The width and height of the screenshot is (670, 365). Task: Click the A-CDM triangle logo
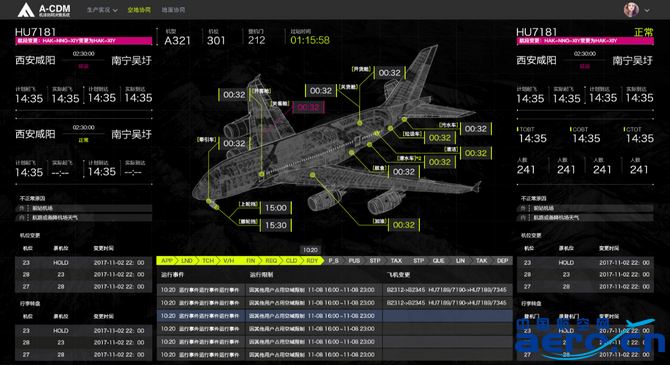pyautogui.click(x=26, y=10)
